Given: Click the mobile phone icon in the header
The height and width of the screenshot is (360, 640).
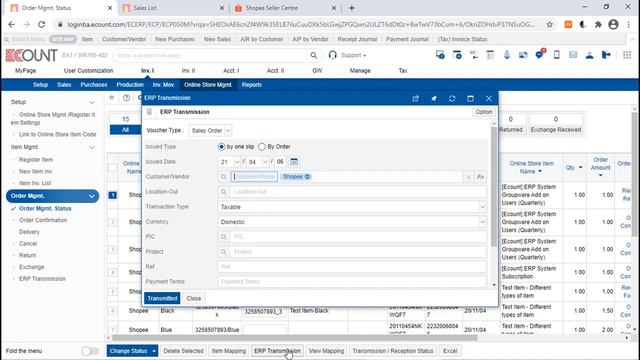Looking at the screenshot, I should [556, 55].
